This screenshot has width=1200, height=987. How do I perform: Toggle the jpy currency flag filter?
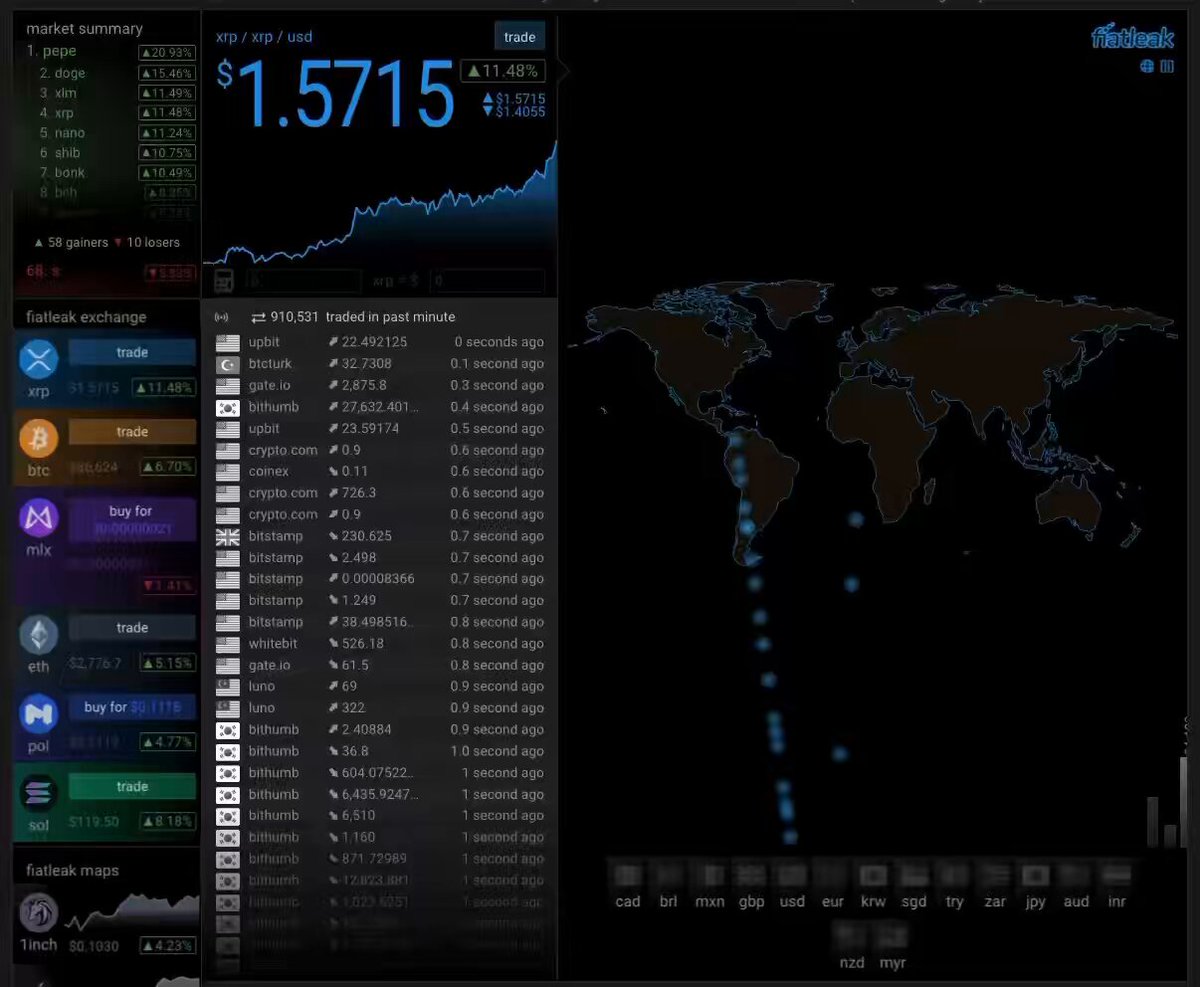tap(1035, 876)
